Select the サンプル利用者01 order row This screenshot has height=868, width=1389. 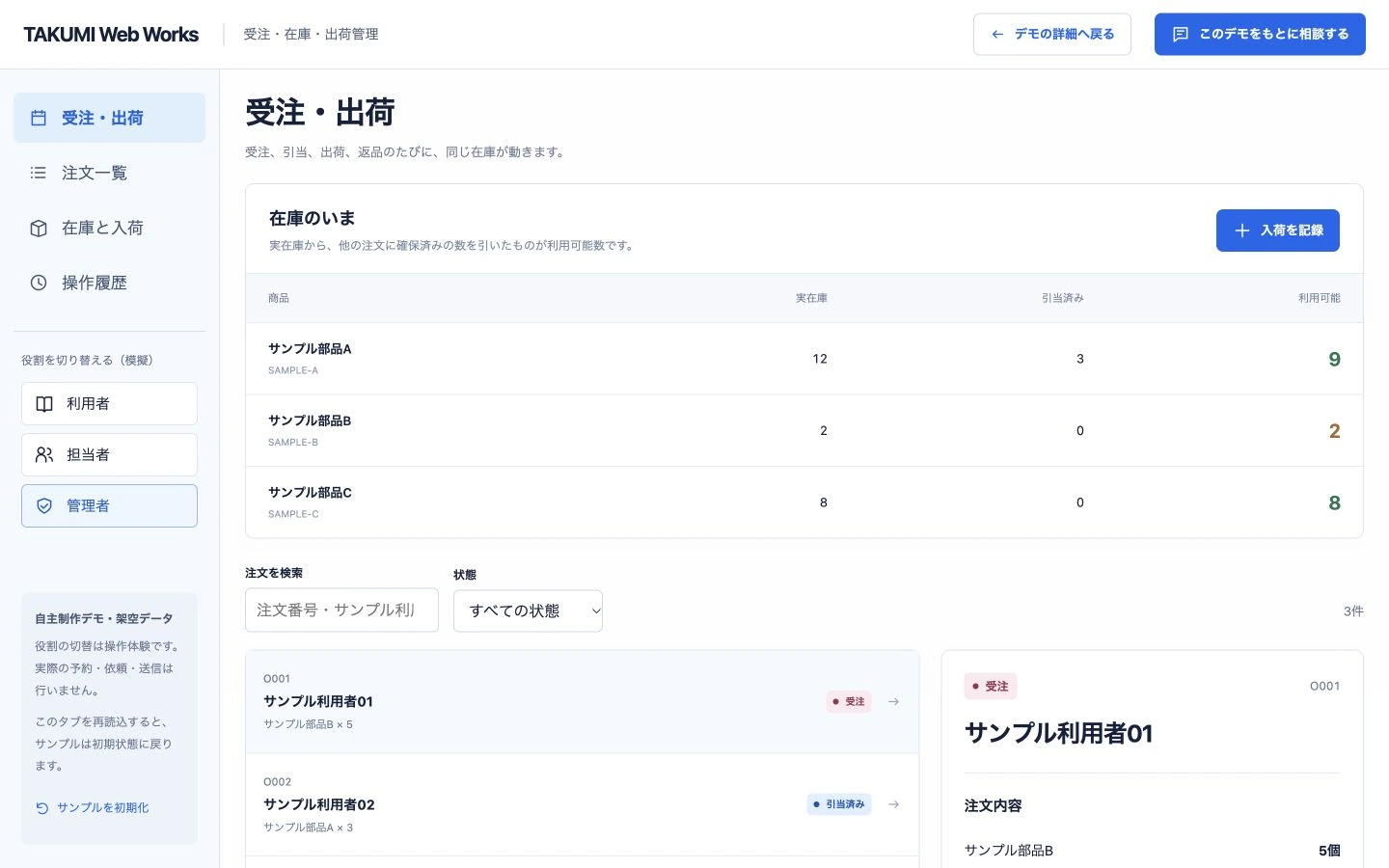pos(582,702)
